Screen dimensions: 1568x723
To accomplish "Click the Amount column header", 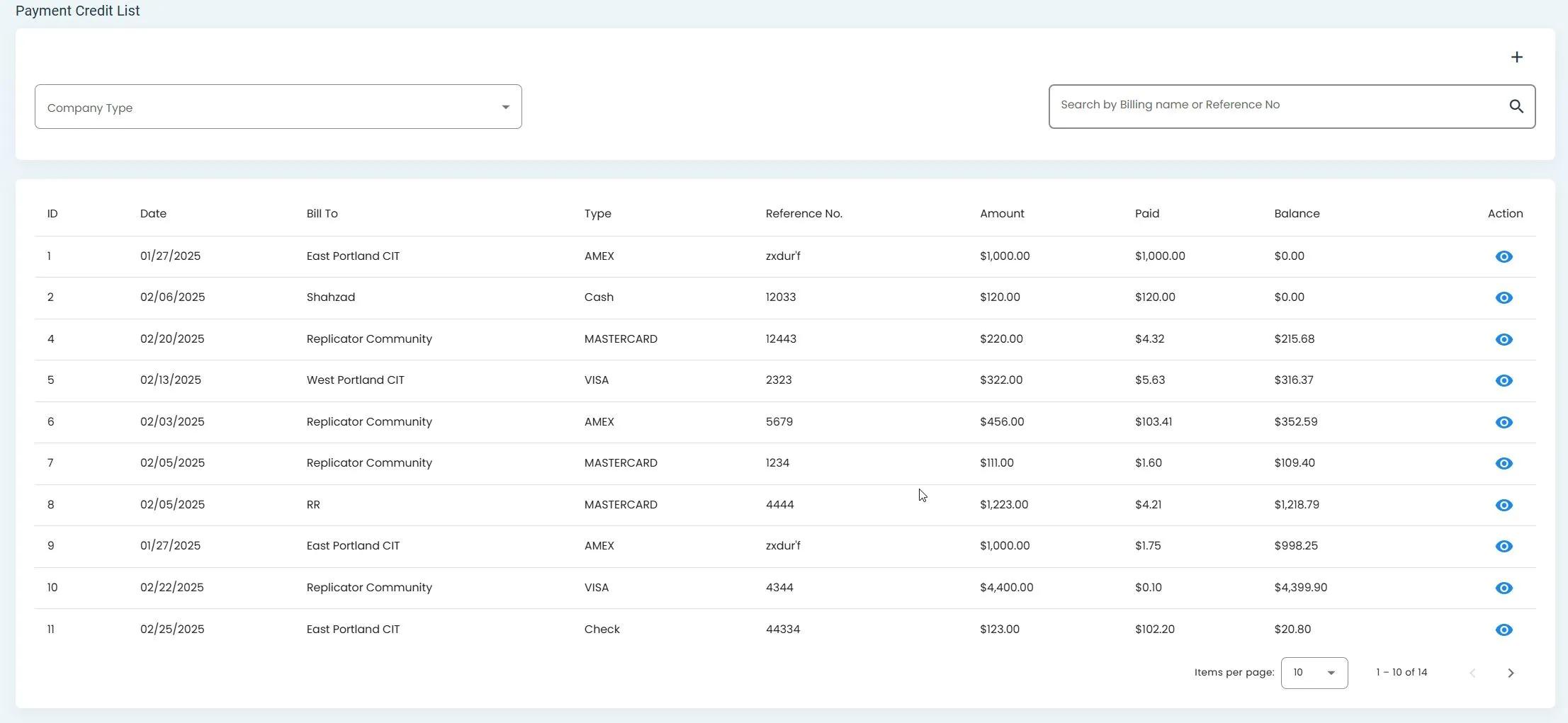I will point(1001,214).
